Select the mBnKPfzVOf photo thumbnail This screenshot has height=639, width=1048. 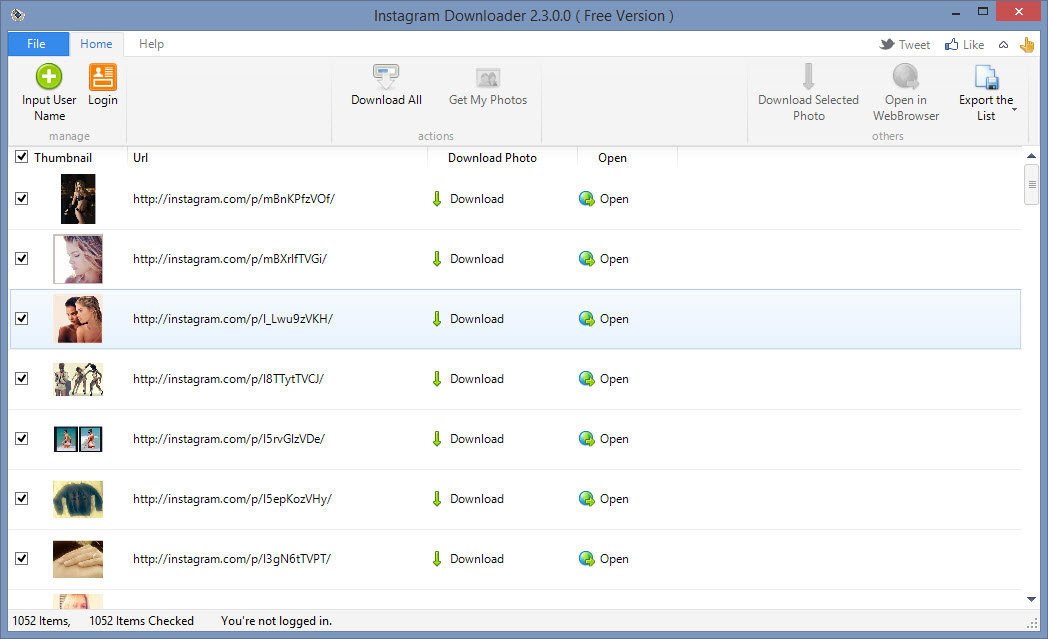[x=78, y=199]
